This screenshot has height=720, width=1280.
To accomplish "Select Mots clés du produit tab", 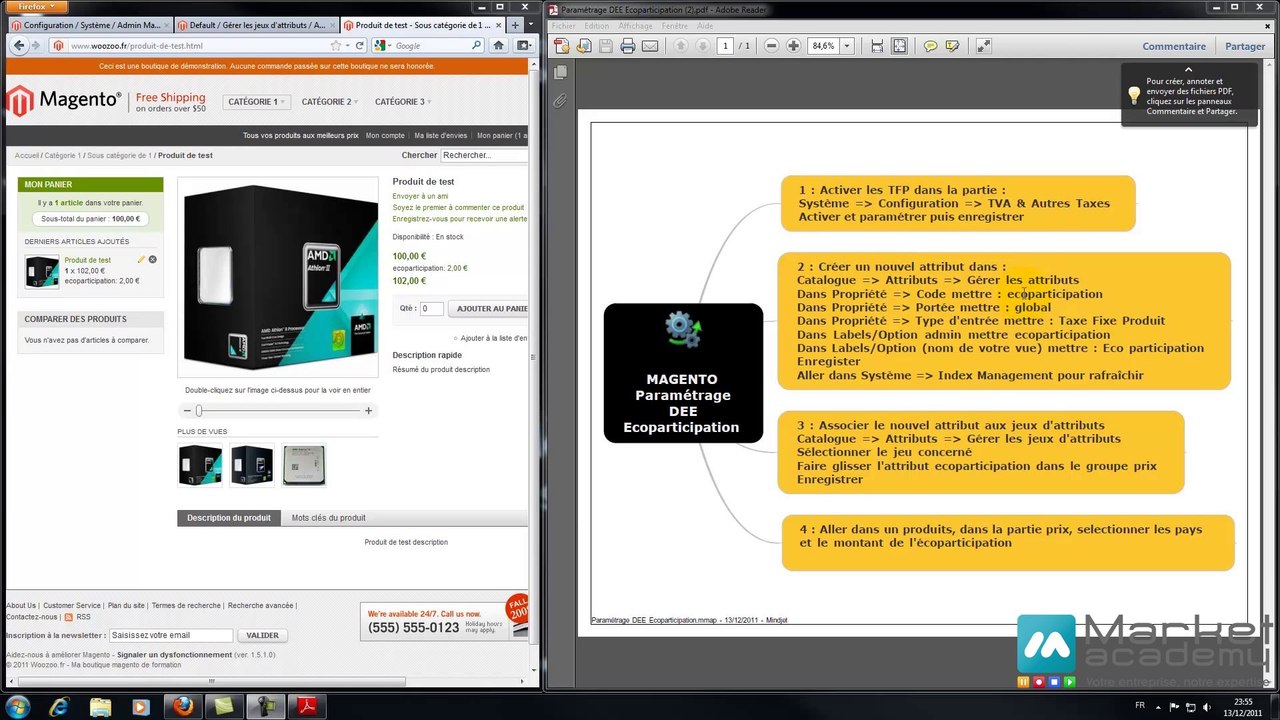I will [x=328, y=518].
